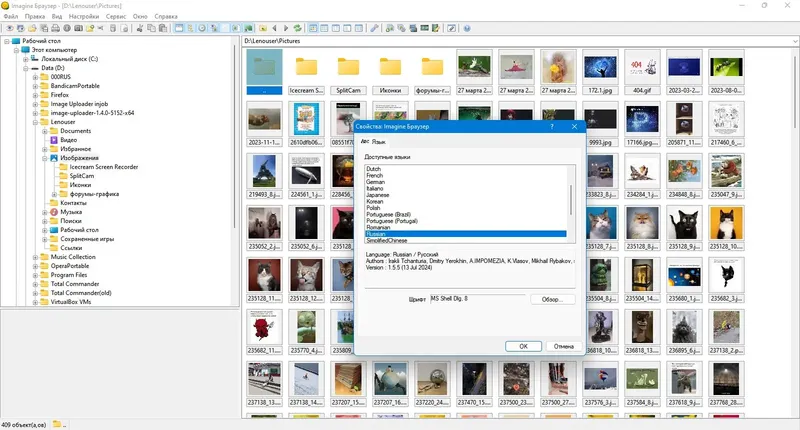Select Icecream Screen Recorder in tree
The image size is (800, 430).
(104, 167)
